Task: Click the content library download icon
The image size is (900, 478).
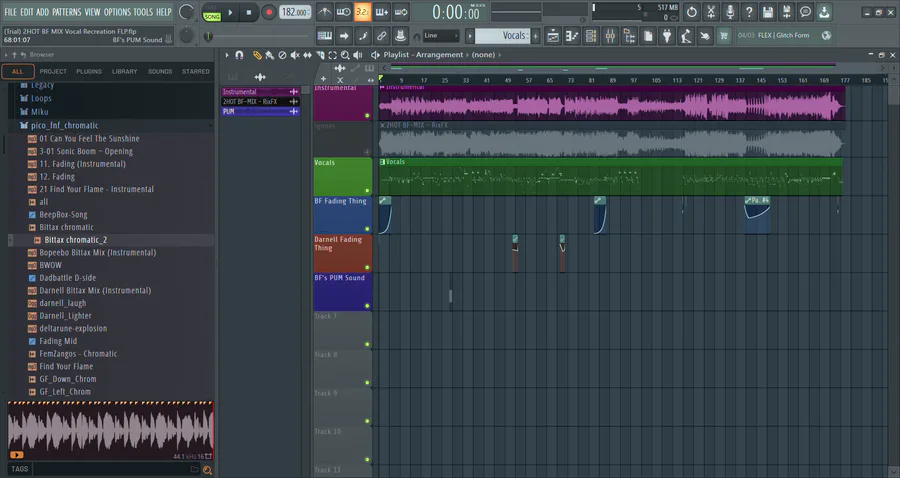Action: coord(824,12)
